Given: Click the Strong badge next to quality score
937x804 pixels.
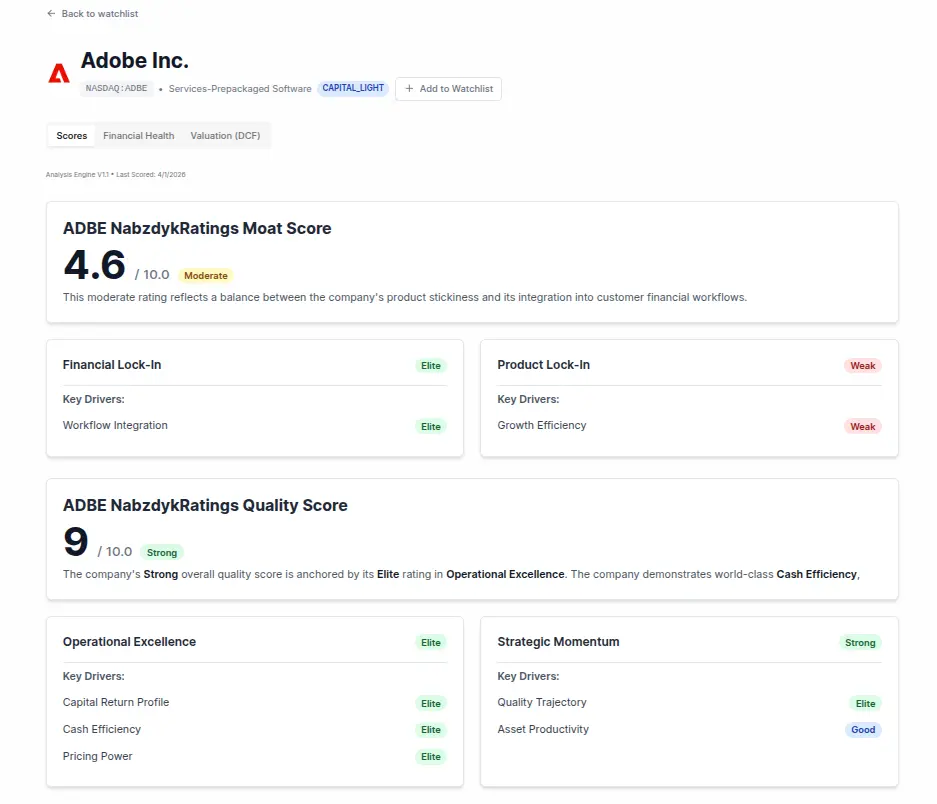Looking at the screenshot, I should pyautogui.click(x=162, y=552).
